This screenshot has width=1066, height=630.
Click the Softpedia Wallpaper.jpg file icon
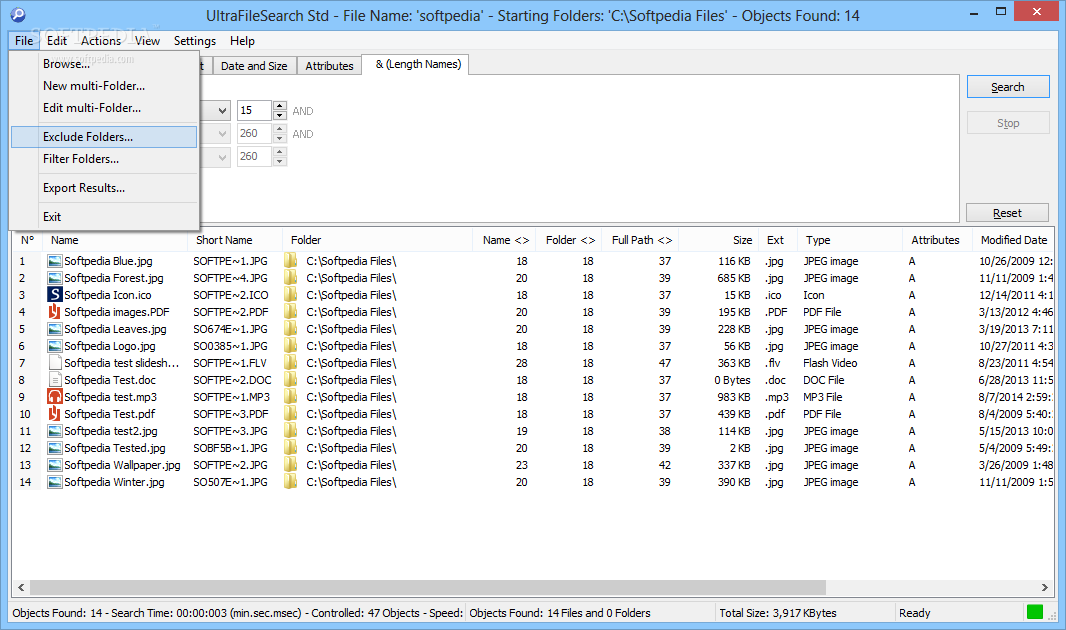pyautogui.click(x=54, y=465)
